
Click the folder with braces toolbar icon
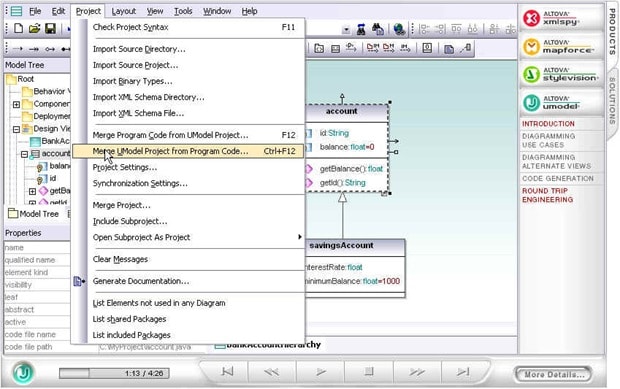pos(319,49)
